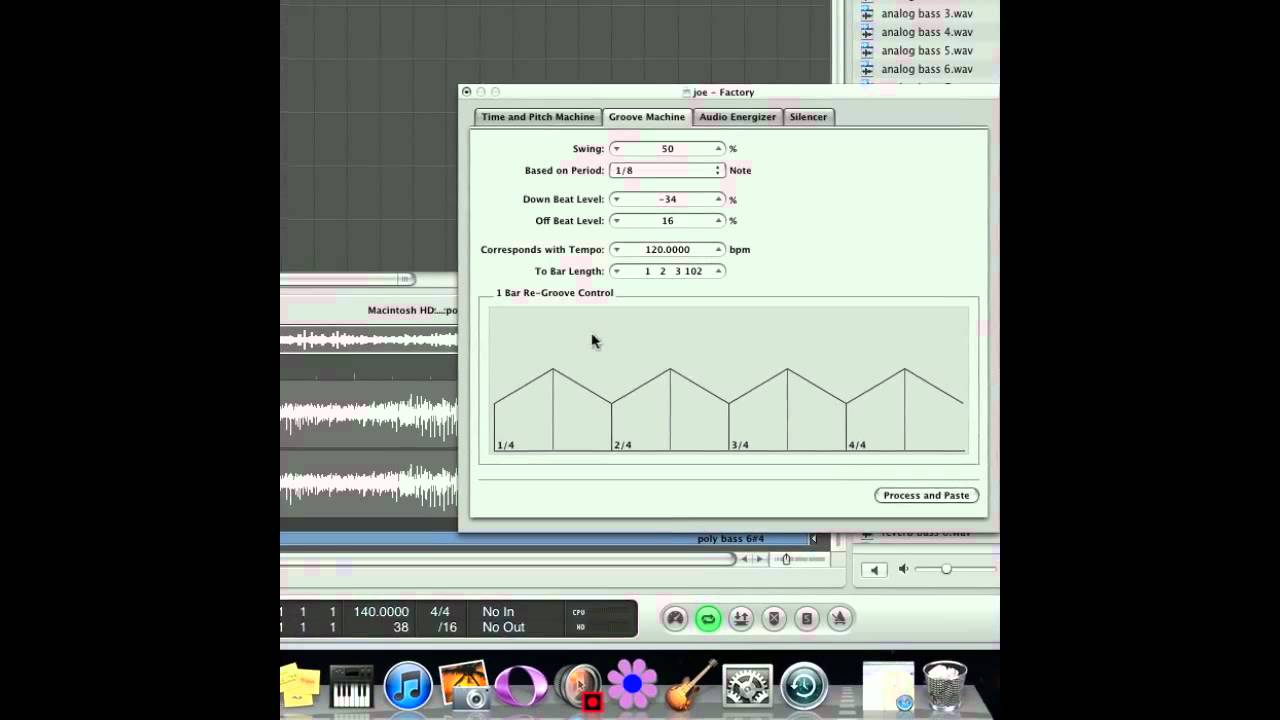Open the Based on Period dropdown

click(x=667, y=170)
